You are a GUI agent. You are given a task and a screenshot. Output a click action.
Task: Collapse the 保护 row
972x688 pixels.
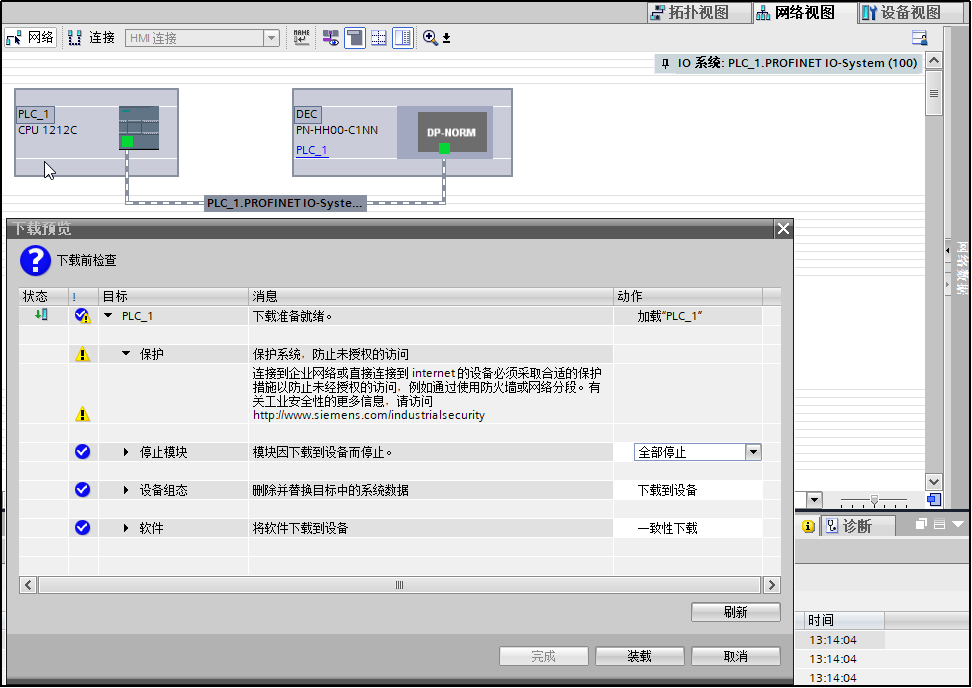126,354
